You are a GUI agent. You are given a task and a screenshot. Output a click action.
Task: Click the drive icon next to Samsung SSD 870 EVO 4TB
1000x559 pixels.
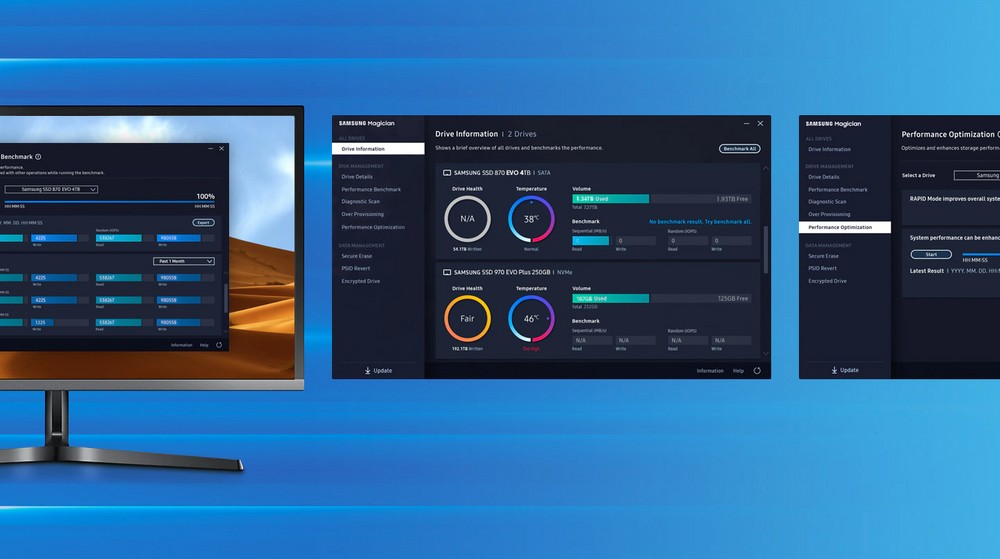[446, 173]
